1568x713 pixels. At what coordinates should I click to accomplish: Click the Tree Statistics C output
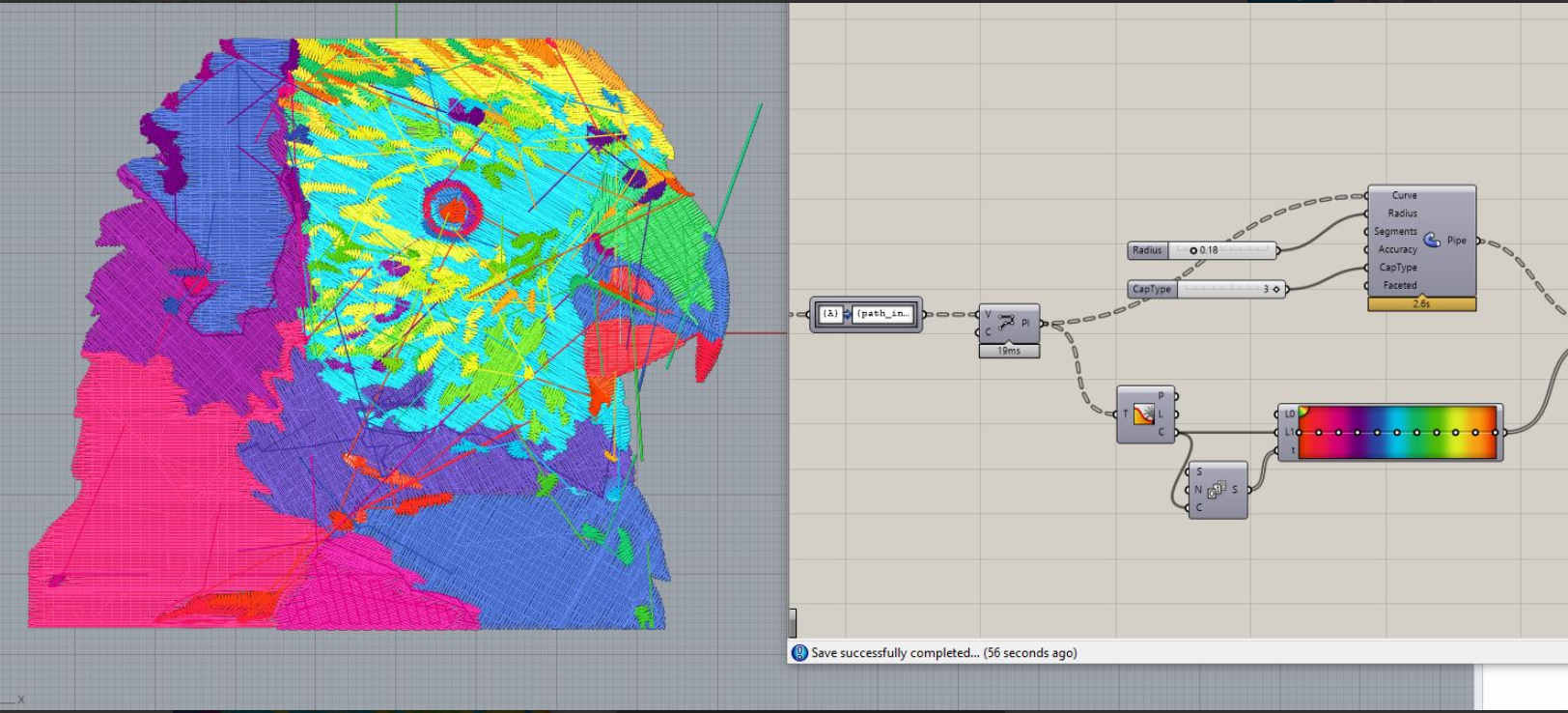pyautogui.click(x=1162, y=432)
